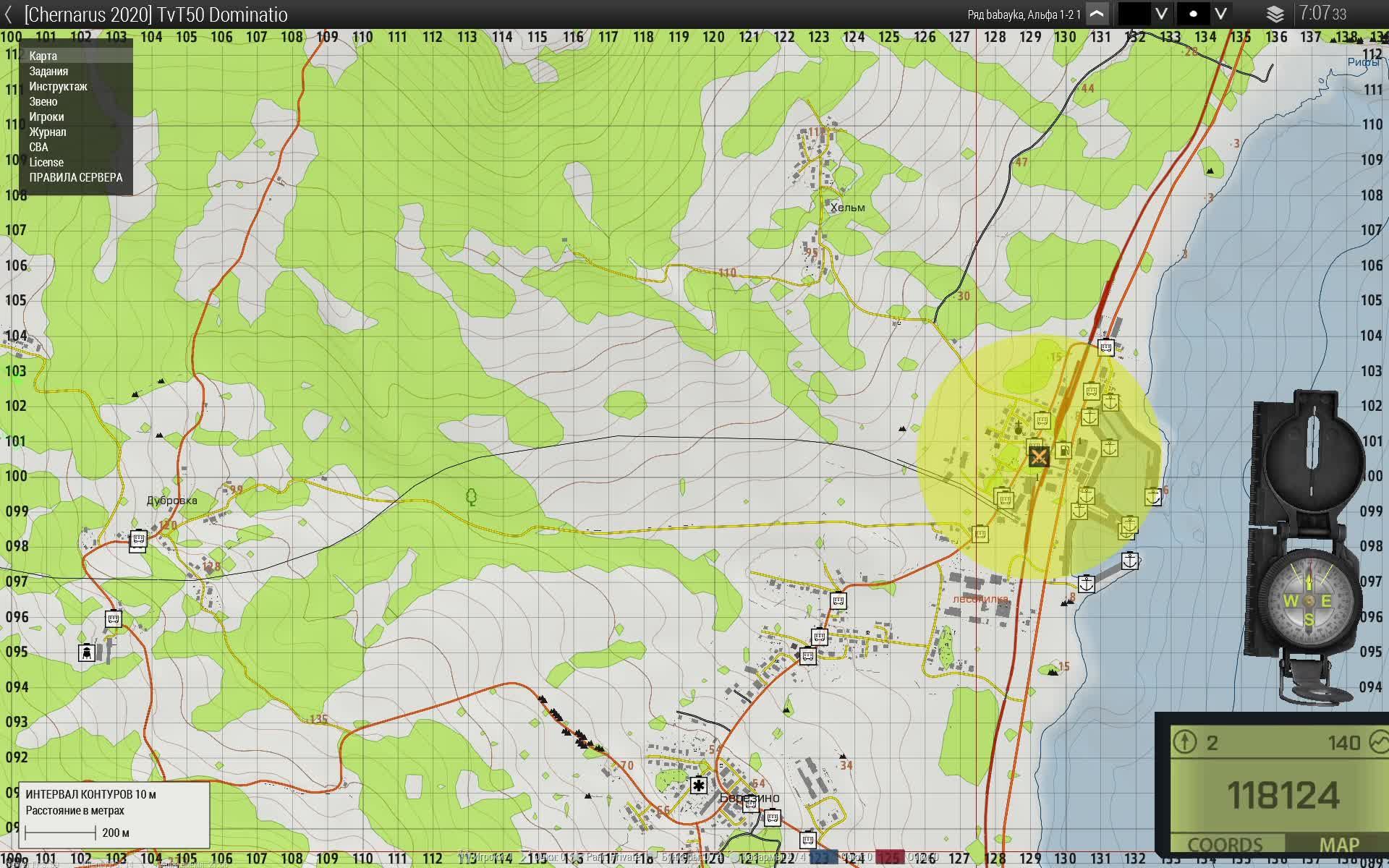1389x868 pixels.
Task: Collapse the unit info chevron button
Action: click(1097, 14)
